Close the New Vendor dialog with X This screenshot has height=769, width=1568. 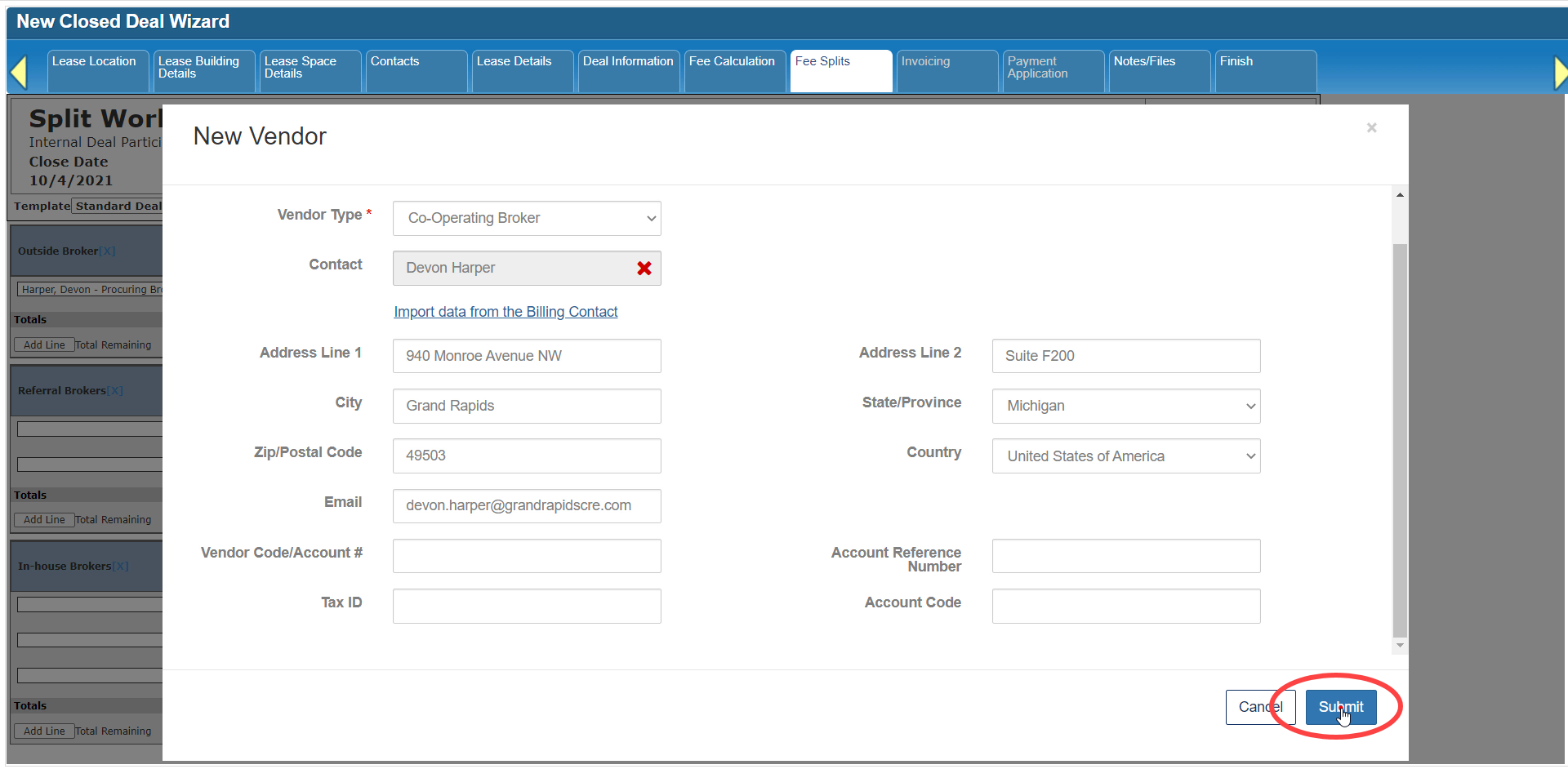click(x=1371, y=128)
